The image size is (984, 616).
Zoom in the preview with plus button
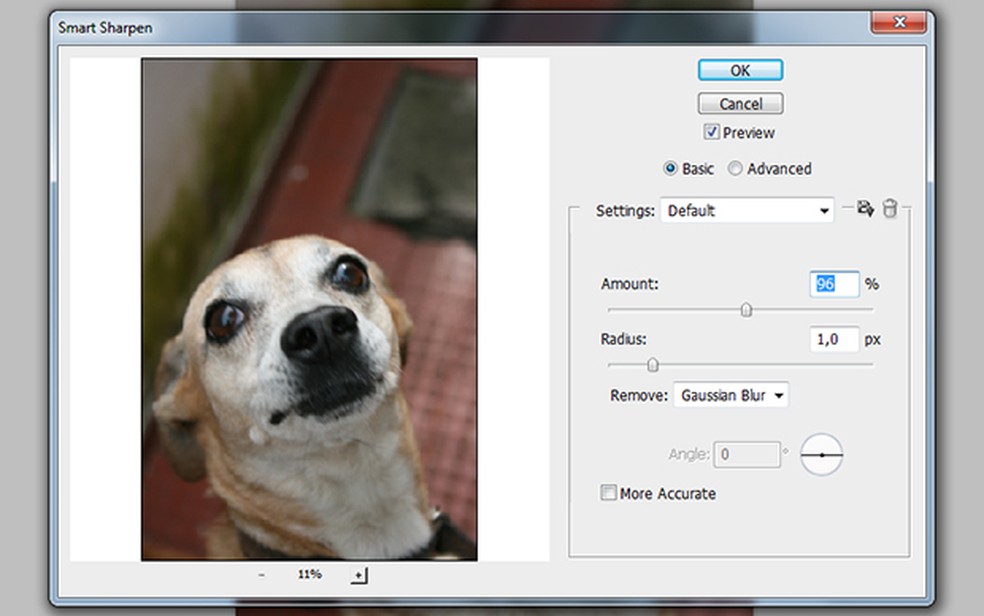[359, 575]
